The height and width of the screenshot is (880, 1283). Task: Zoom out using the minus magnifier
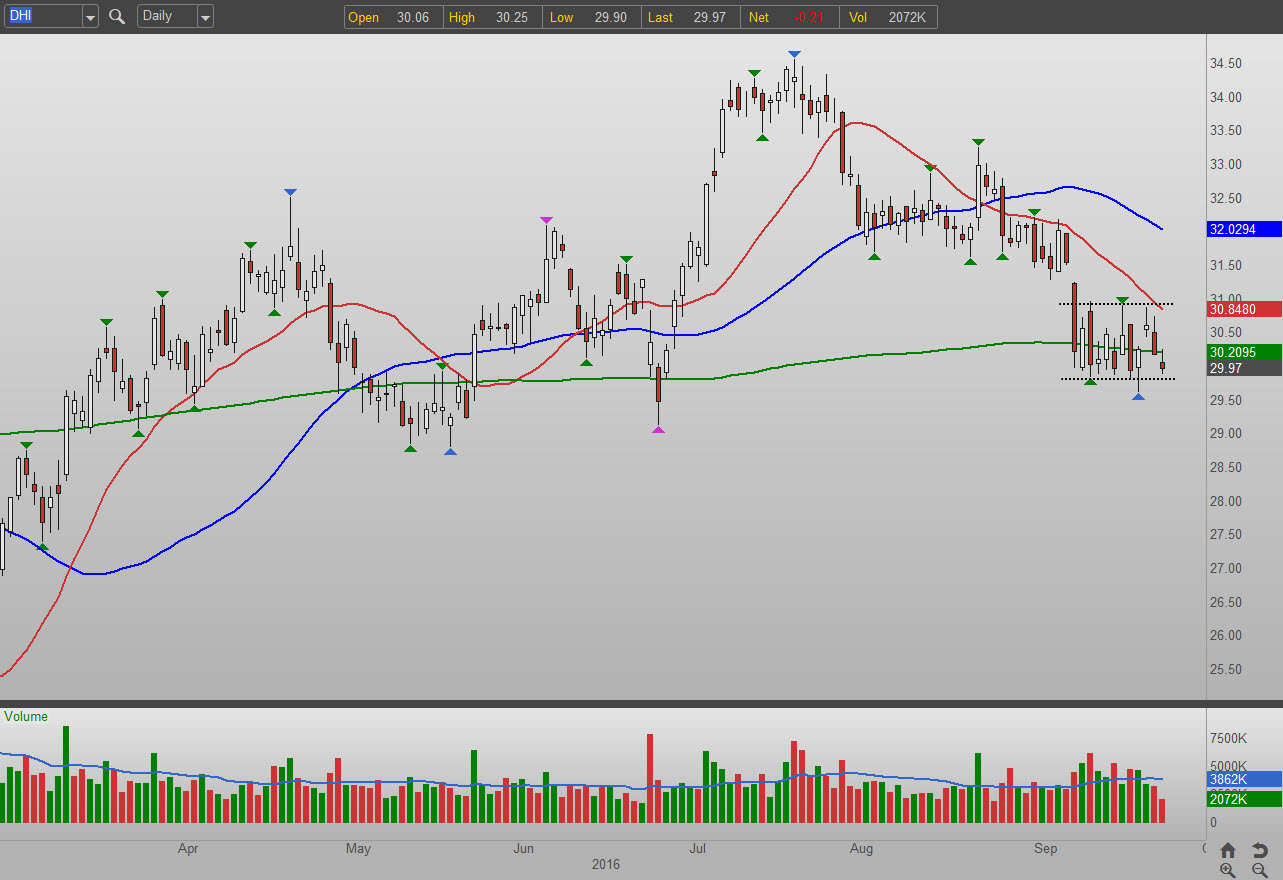(1259, 870)
